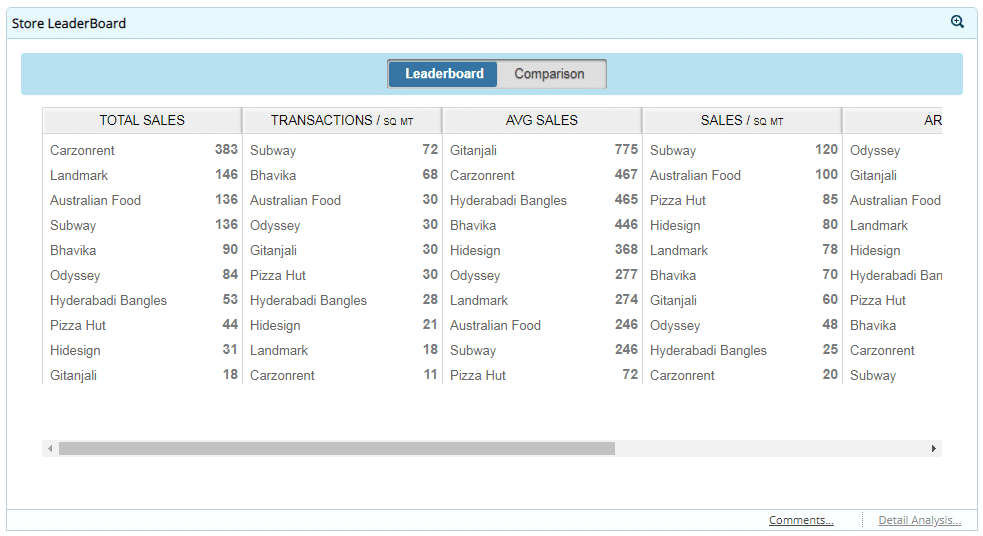This screenshot has height=536, width=983.
Task: Select Hidesign in Total Sales column
Action: [x=75, y=351]
